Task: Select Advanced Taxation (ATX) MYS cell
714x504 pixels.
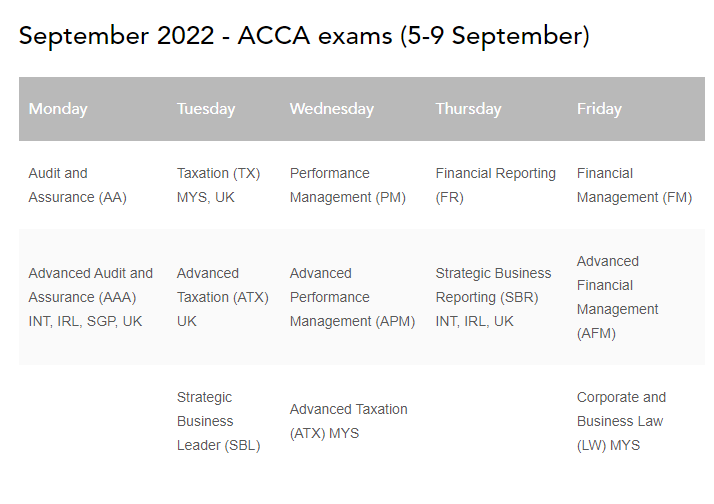Action: pyautogui.click(x=348, y=421)
